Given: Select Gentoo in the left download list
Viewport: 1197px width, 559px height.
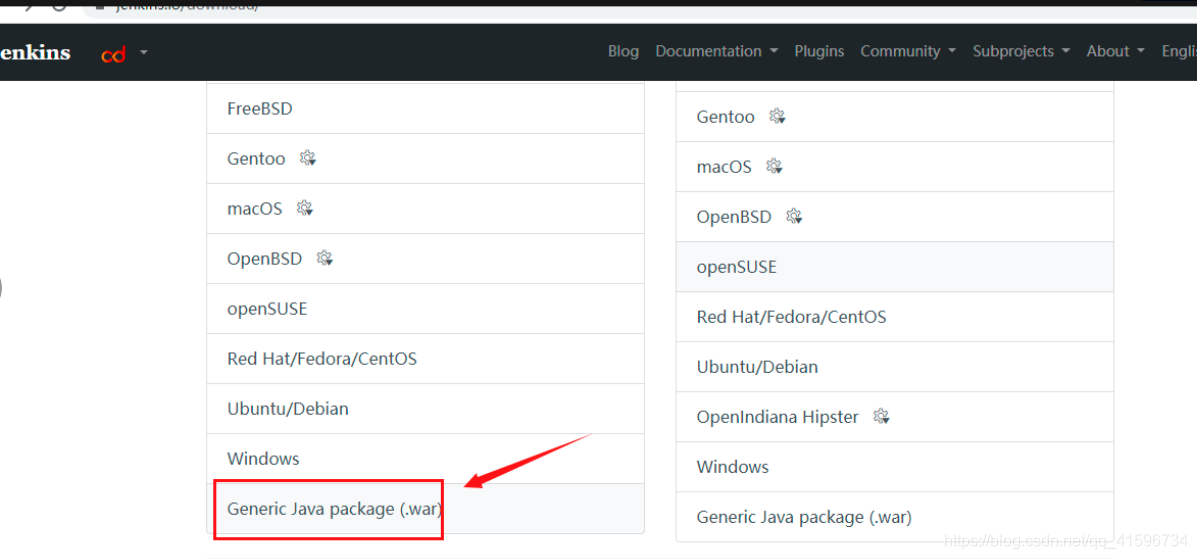Looking at the screenshot, I should pos(425,159).
